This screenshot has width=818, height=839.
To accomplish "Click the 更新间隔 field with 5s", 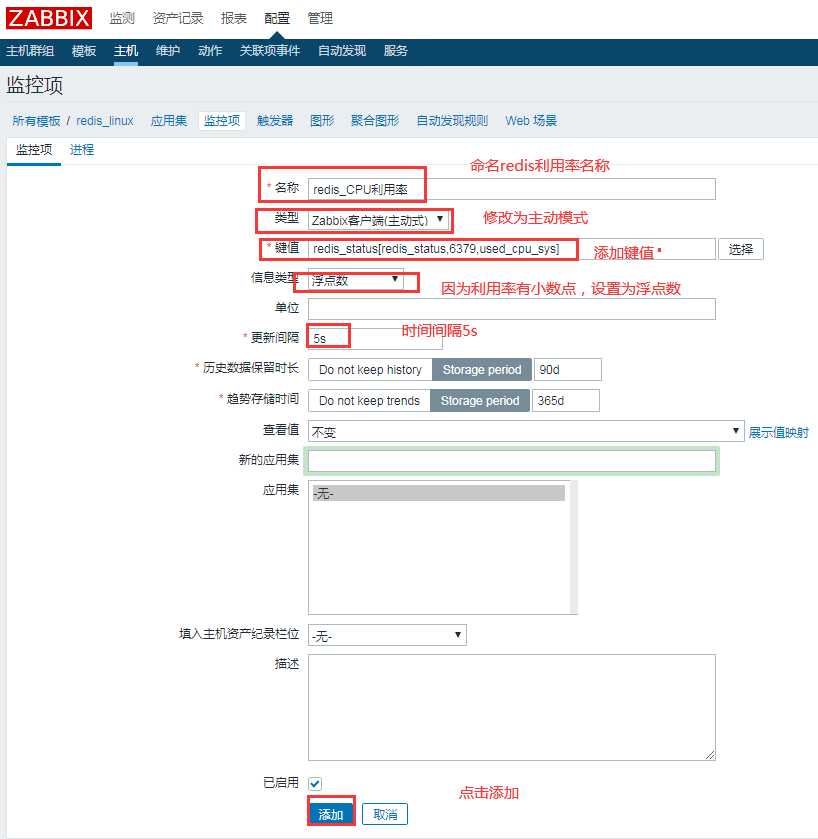I will [375, 339].
